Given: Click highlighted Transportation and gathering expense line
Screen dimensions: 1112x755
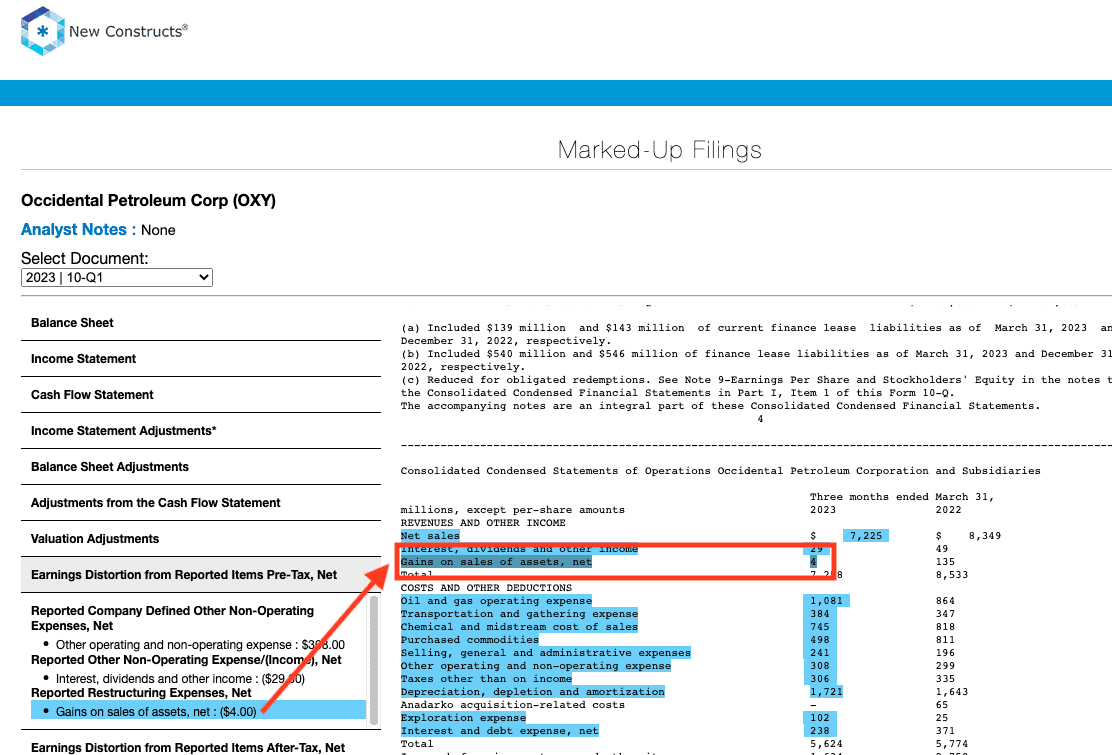Looking at the screenshot, I should pos(519,614).
